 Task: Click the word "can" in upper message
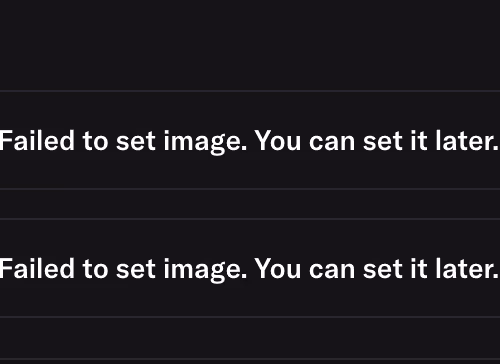pyautogui.click(x=332, y=143)
